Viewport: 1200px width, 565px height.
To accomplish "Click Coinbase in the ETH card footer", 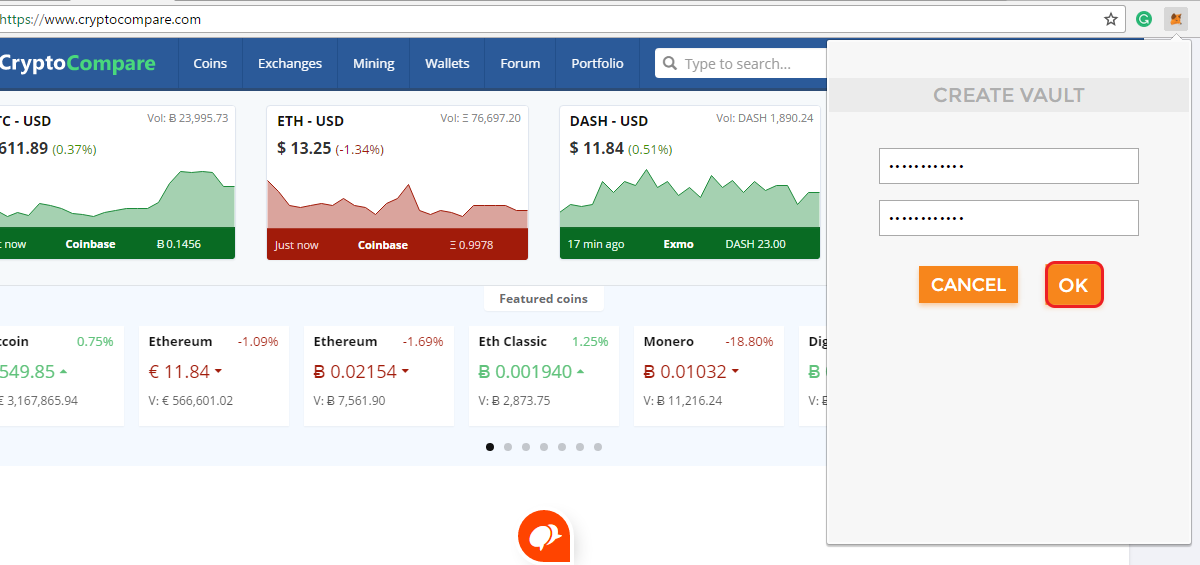I will tap(383, 245).
